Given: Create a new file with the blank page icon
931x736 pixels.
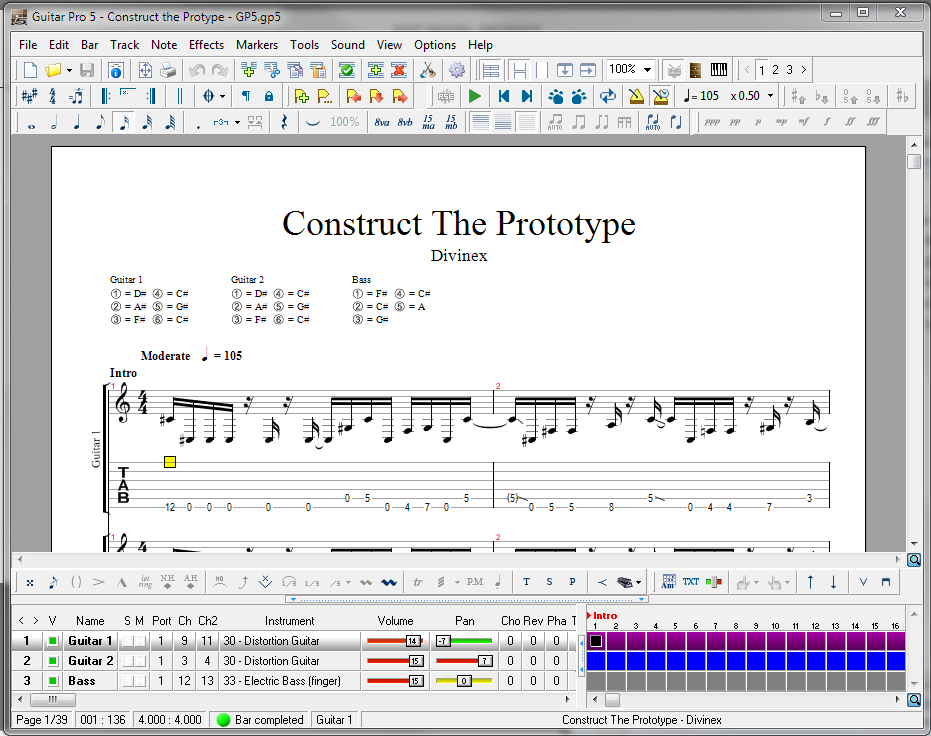Looking at the screenshot, I should click(x=30, y=70).
